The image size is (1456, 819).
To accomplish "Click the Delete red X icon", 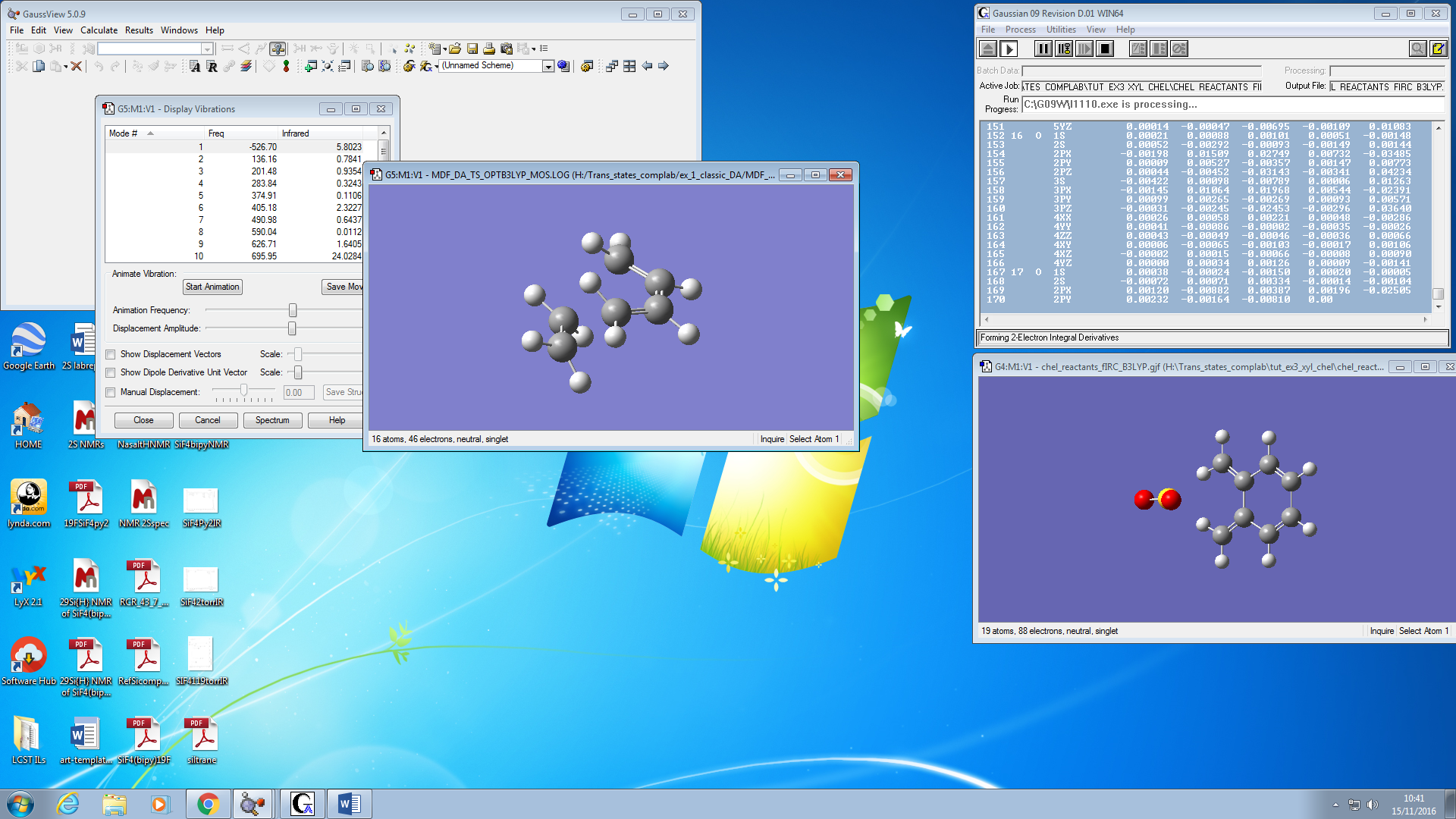I will point(77,67).
